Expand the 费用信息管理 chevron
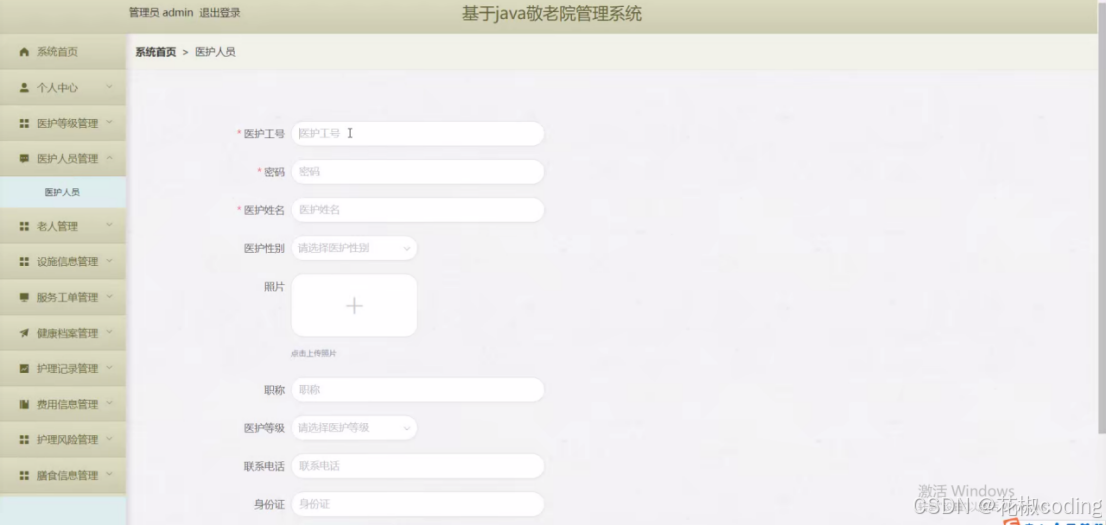The height and width of the screenshot is (526, 1106). click(109, 403)
